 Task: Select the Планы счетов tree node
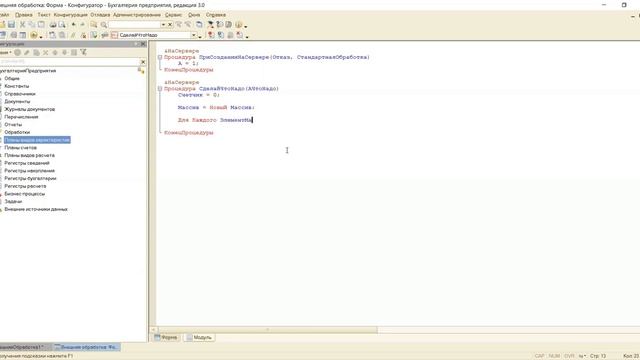(x=20, y=148)
